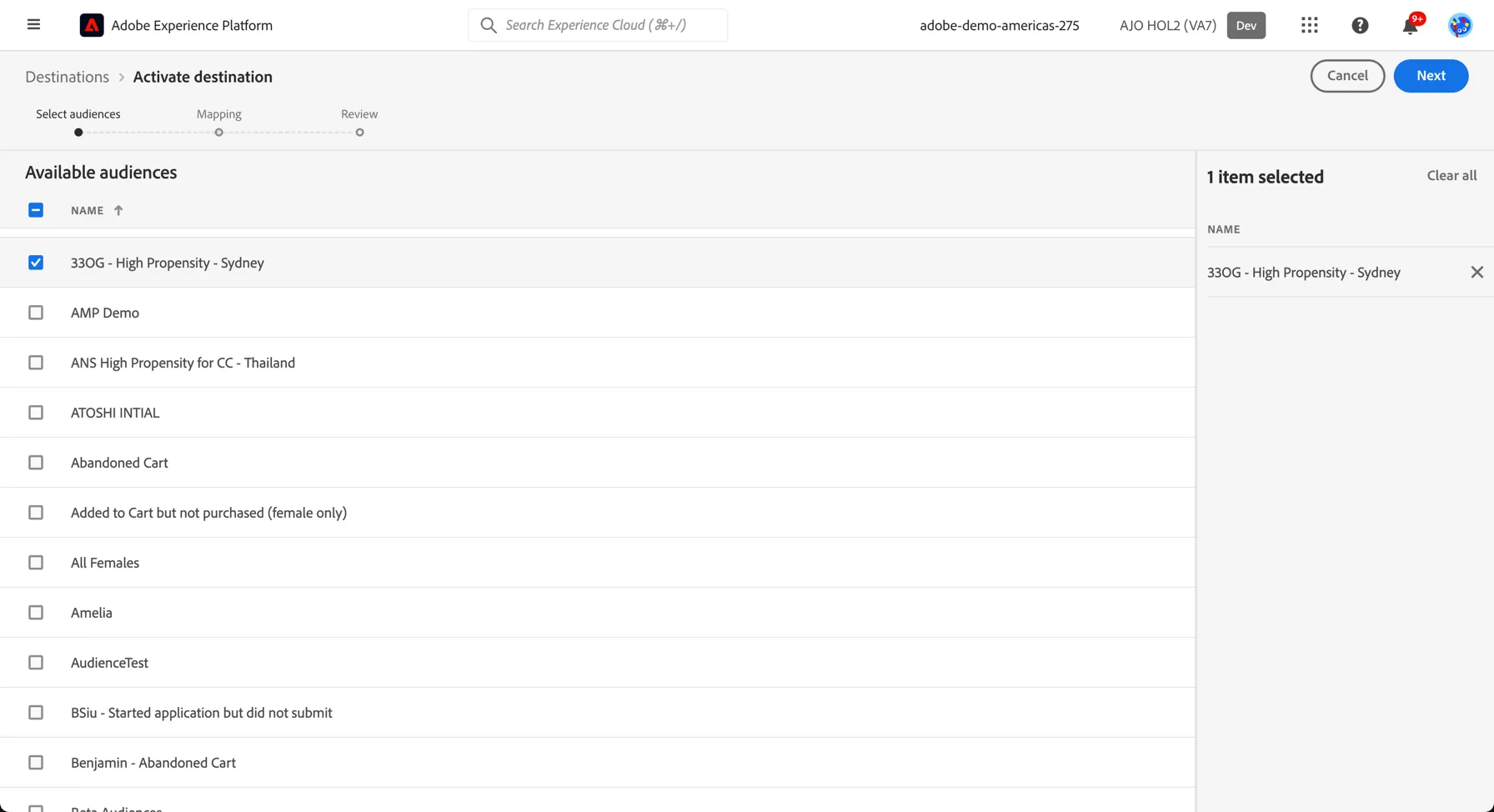
Task: Focus the Search Experience Cloud field
Action: tap(598, 25)
